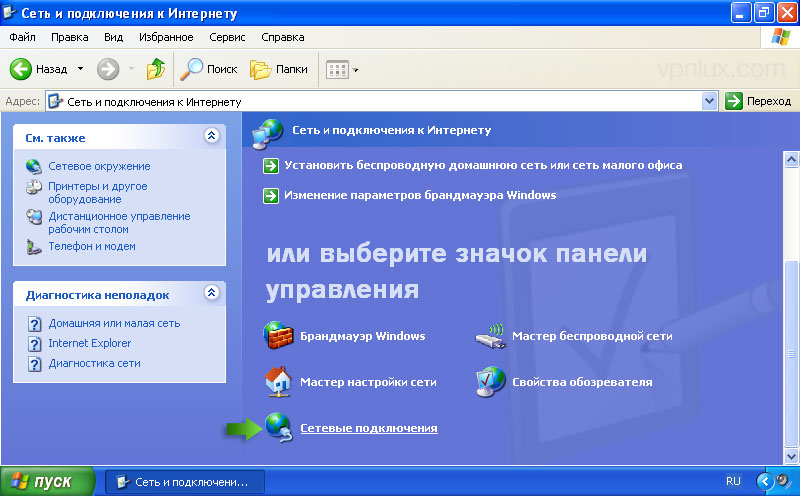800x496 pixels.
Task: Open the views icon menu
Action: pyautogui.click(x=341, y=69)
